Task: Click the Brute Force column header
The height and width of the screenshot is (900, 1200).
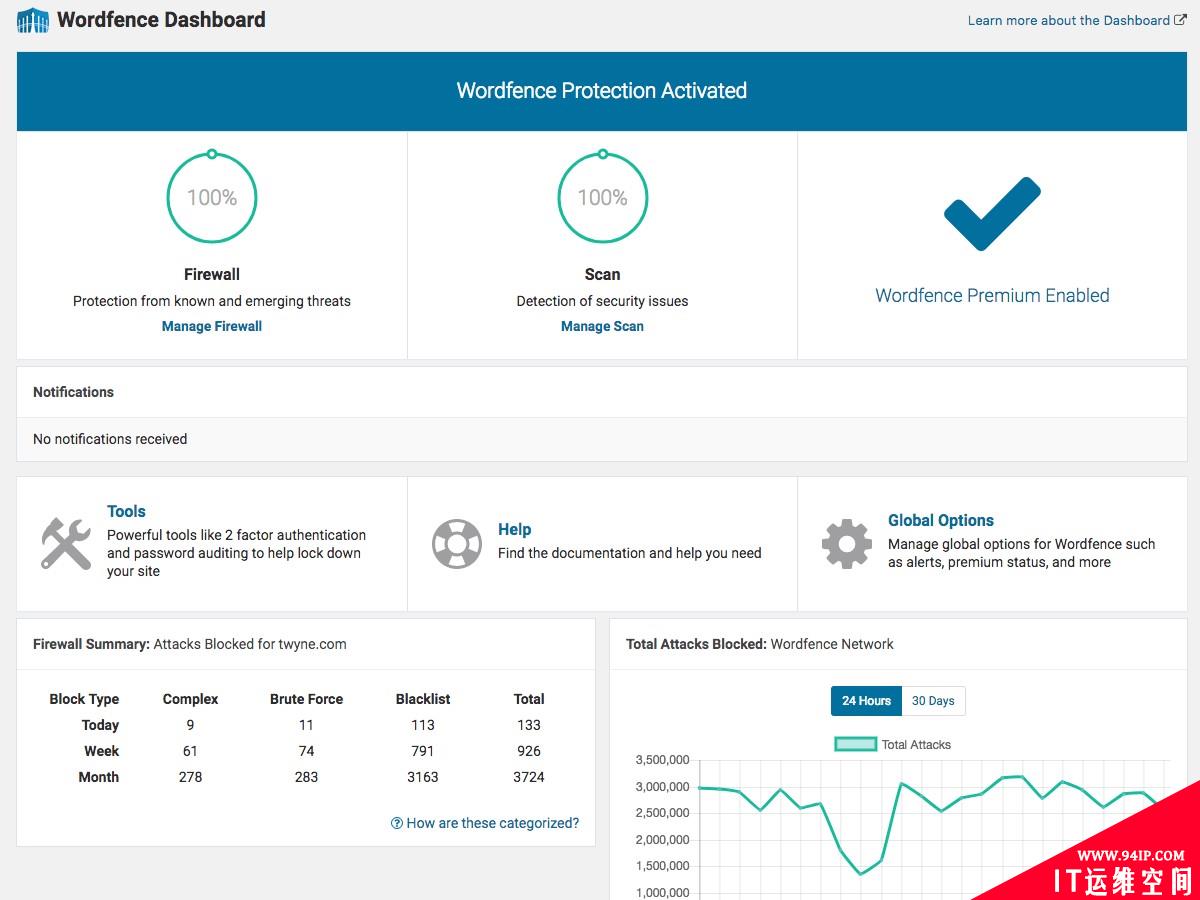Action: 306,699
